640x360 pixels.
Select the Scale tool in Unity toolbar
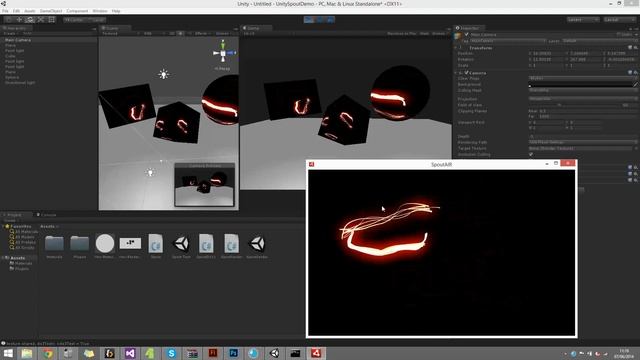[41, 20]
